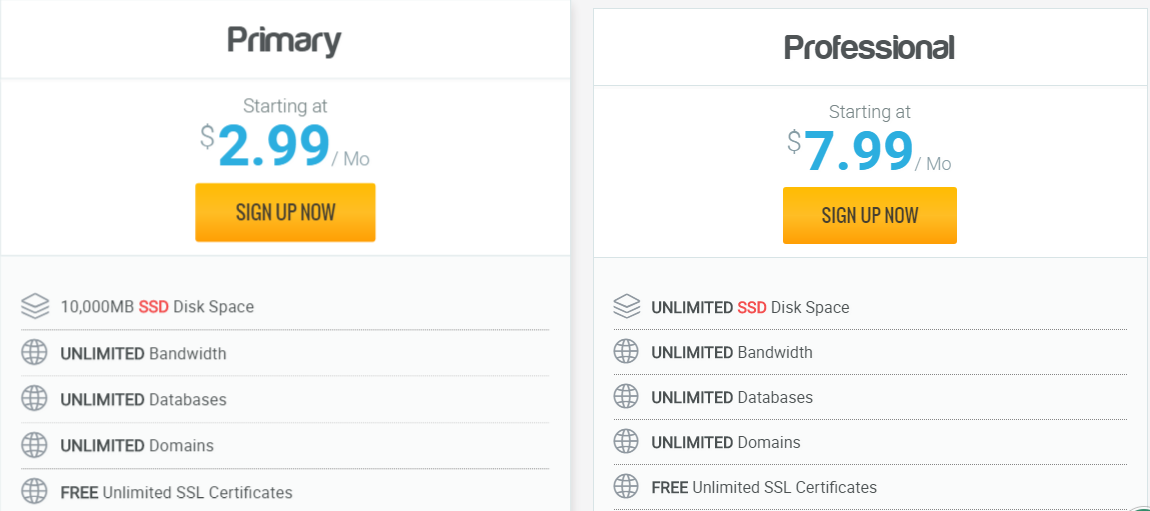Click globe icon beside Primary plan's Unlimited Domains

[35, 445]
